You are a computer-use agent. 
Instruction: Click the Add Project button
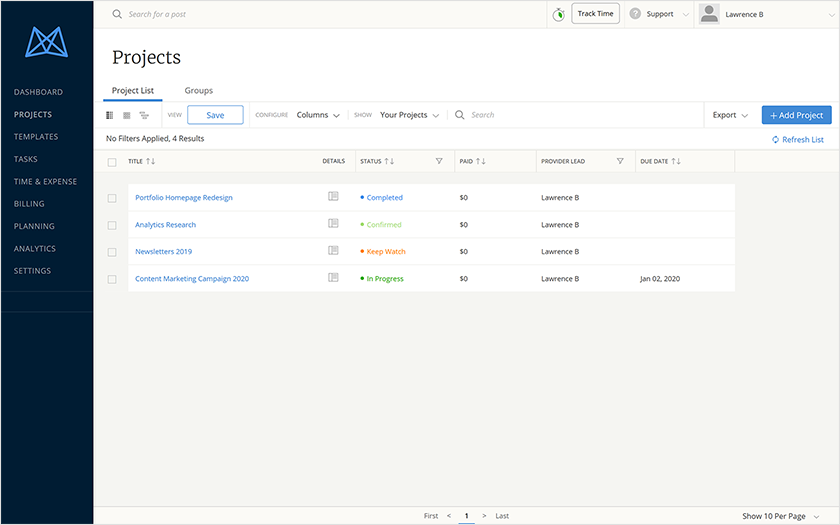[797, 115]
